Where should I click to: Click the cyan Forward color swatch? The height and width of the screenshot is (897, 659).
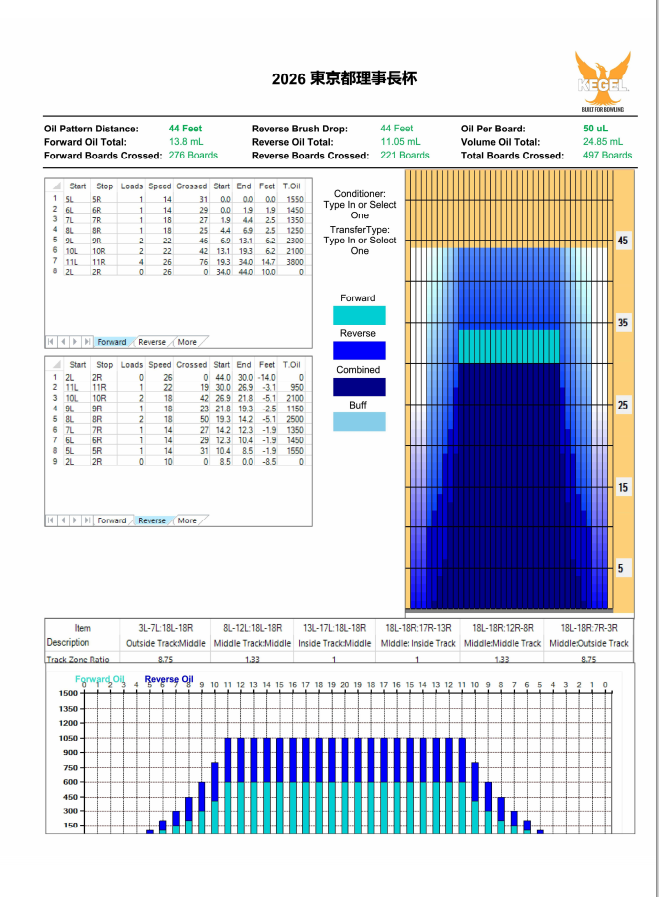(x=358, y=315)
